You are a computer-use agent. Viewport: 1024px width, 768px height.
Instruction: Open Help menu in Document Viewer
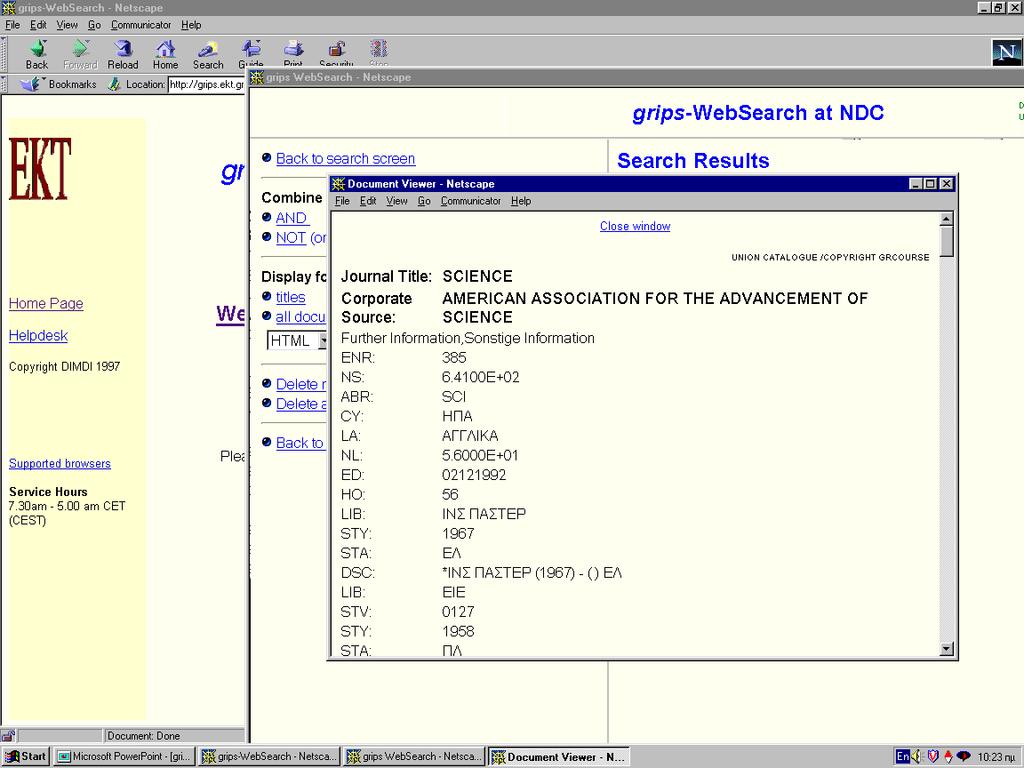tap(520, 201)
